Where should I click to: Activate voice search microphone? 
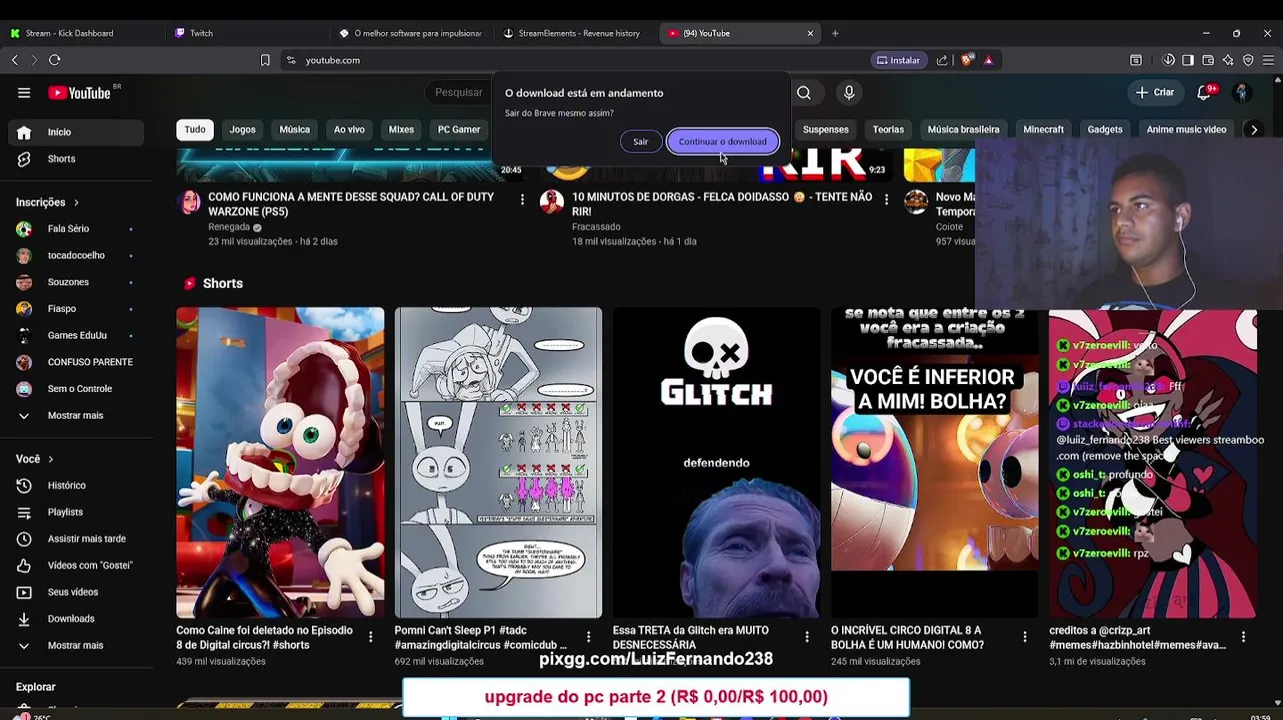pyautogui.click(x=849, y=93)
